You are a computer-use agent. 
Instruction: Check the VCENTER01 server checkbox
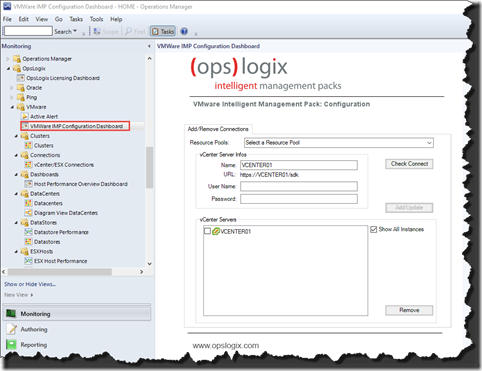pyautogui.click(x=207, y=231)
